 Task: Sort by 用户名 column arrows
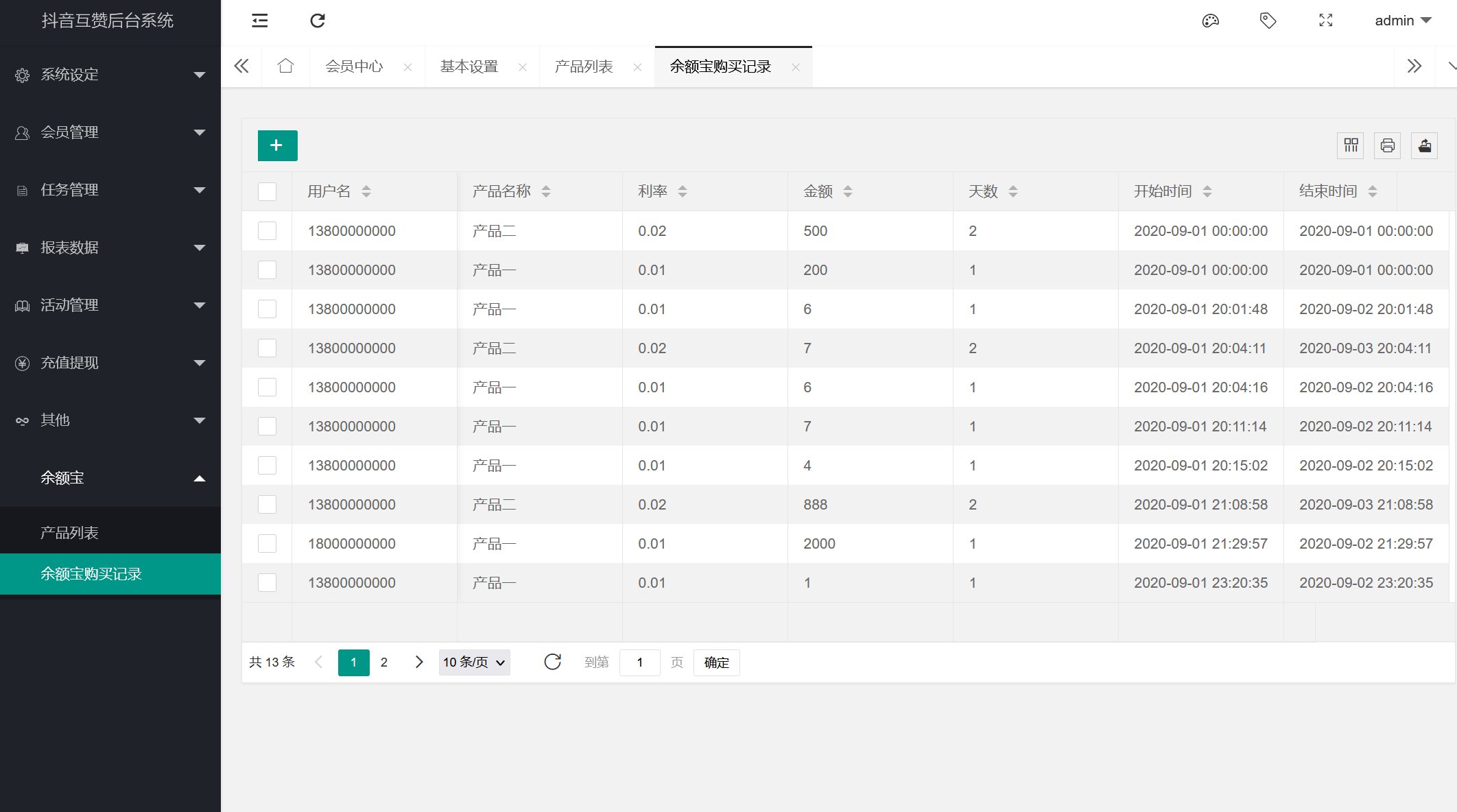click(x=366, y=191)
